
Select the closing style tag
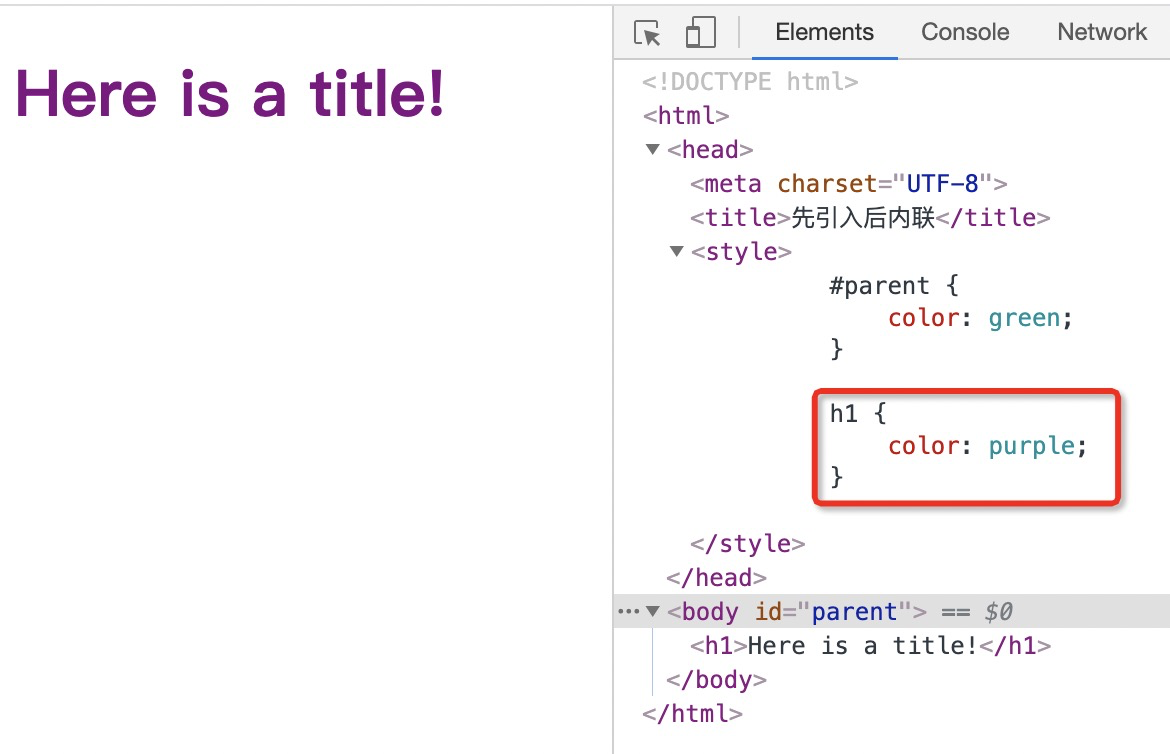point(748,543)
